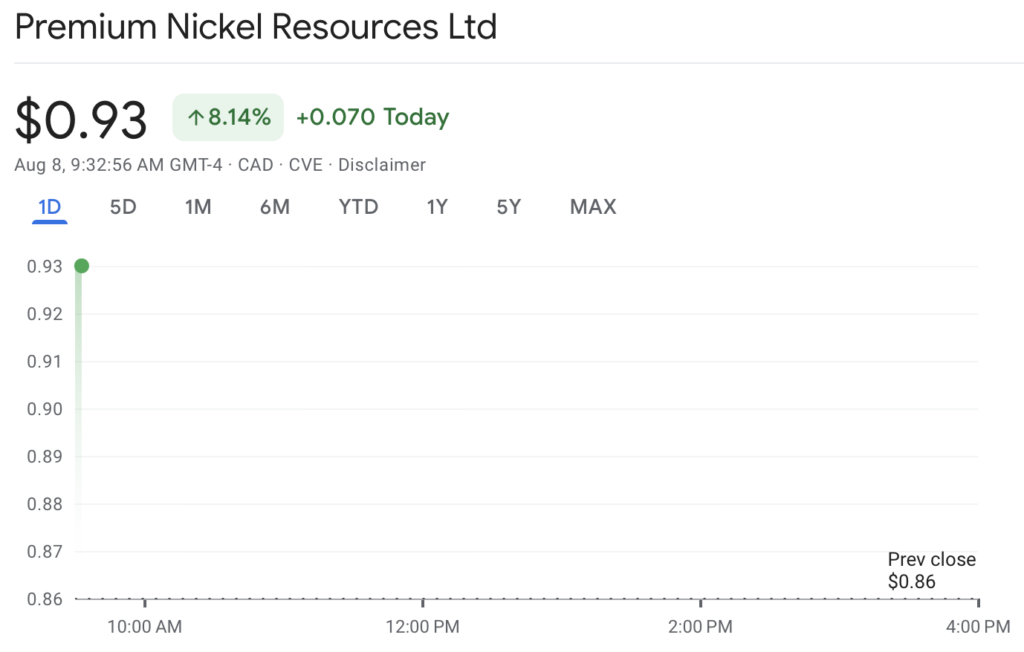View the 1Y chart tab

437,207
